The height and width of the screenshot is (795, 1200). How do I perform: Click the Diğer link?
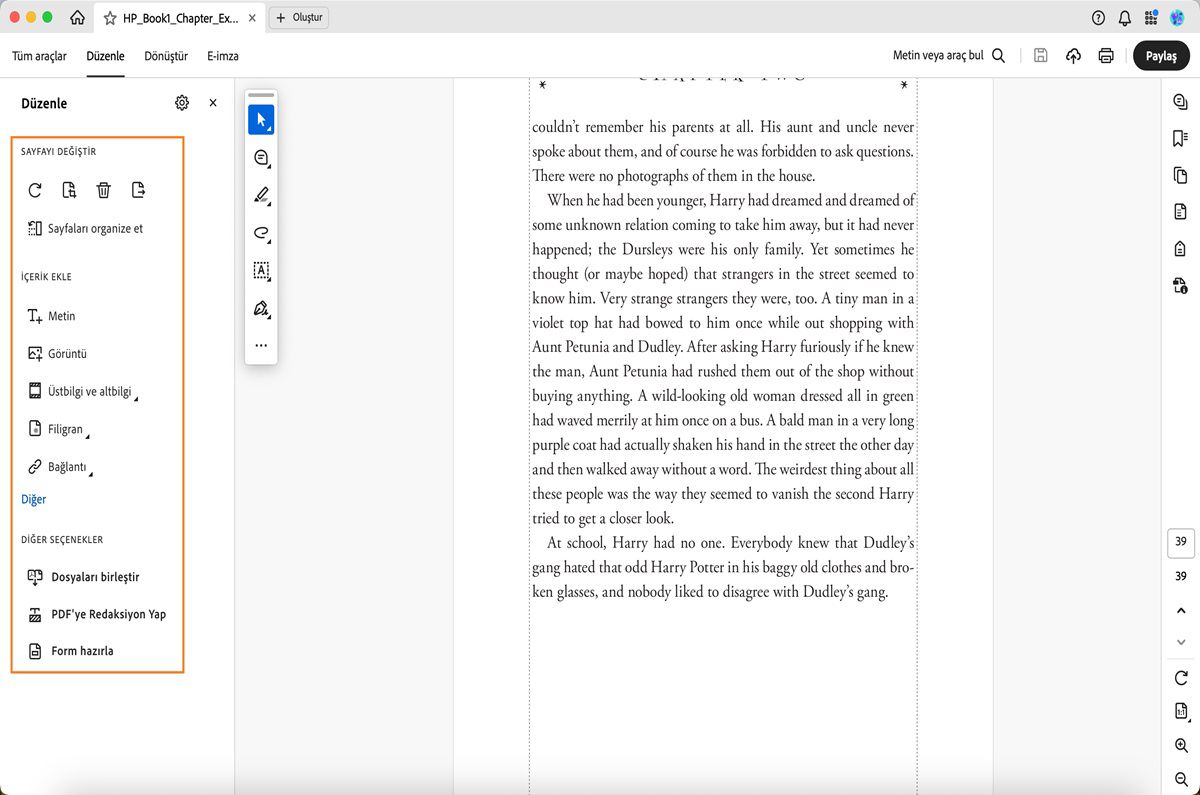pyautogui.click(x=34, y=499)
